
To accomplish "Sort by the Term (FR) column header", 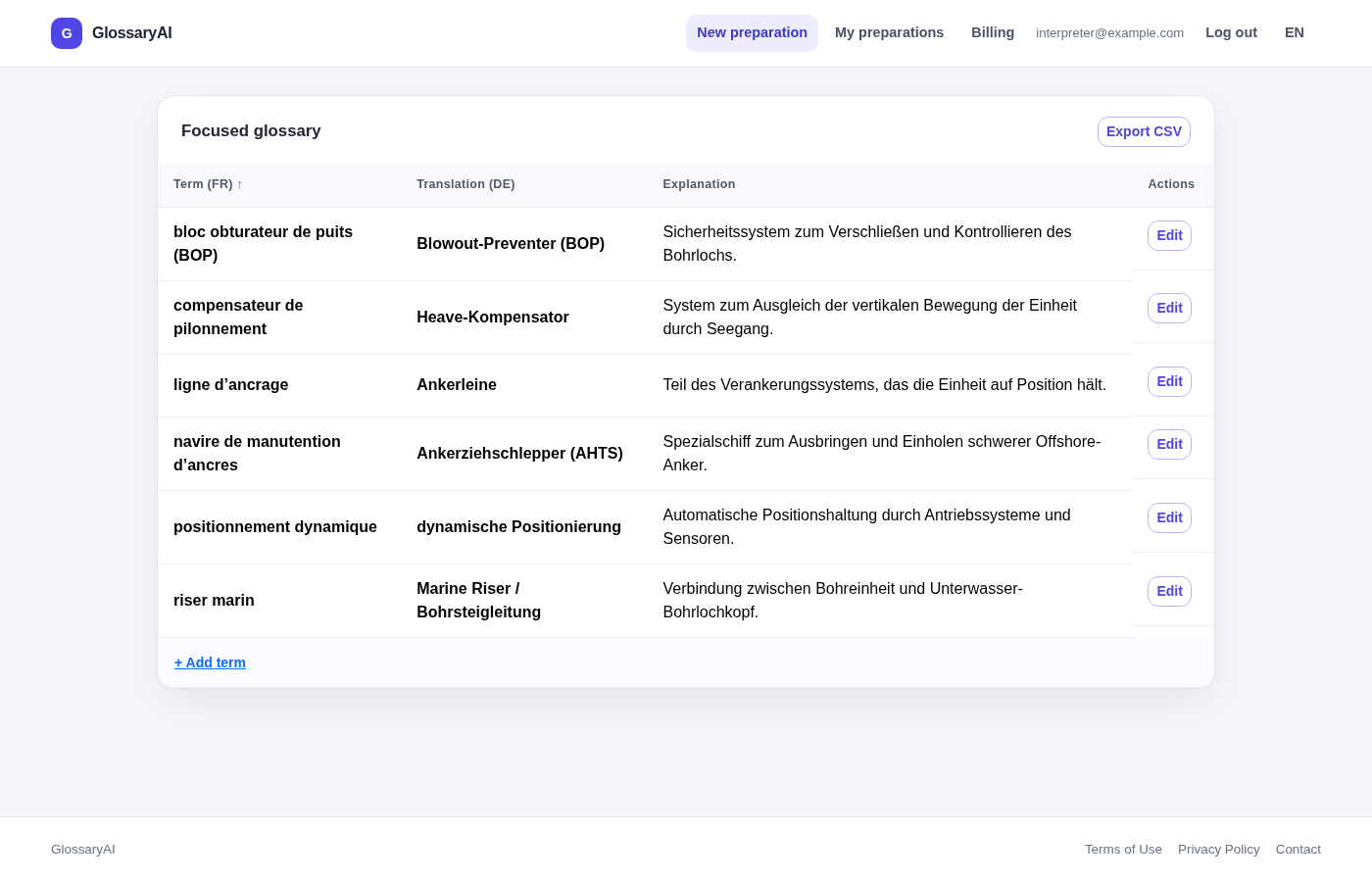I will [x=208, y=184].
